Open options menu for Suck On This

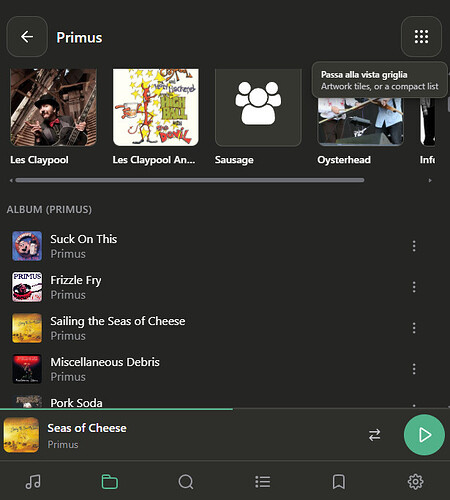414,246
